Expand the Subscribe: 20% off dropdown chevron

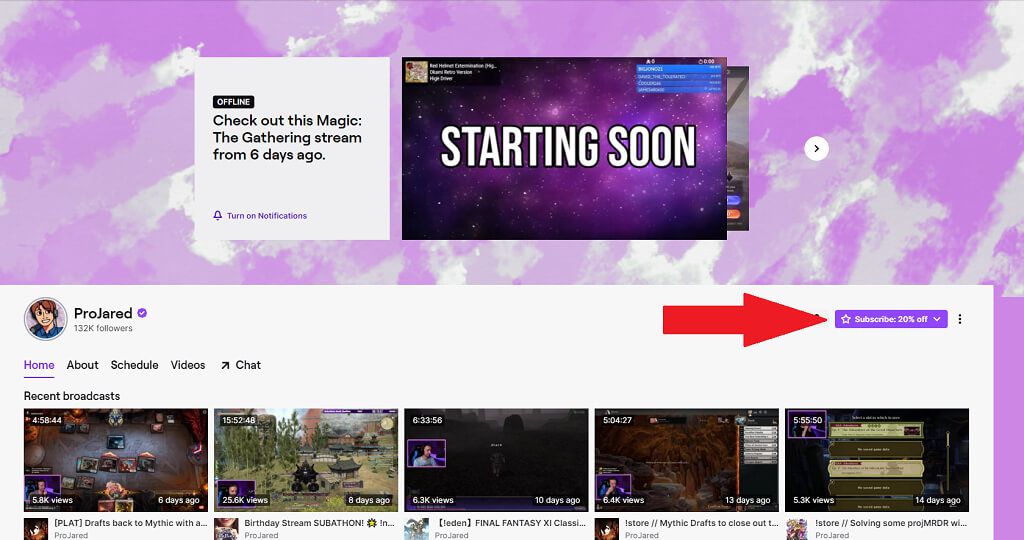click(936, 319)
